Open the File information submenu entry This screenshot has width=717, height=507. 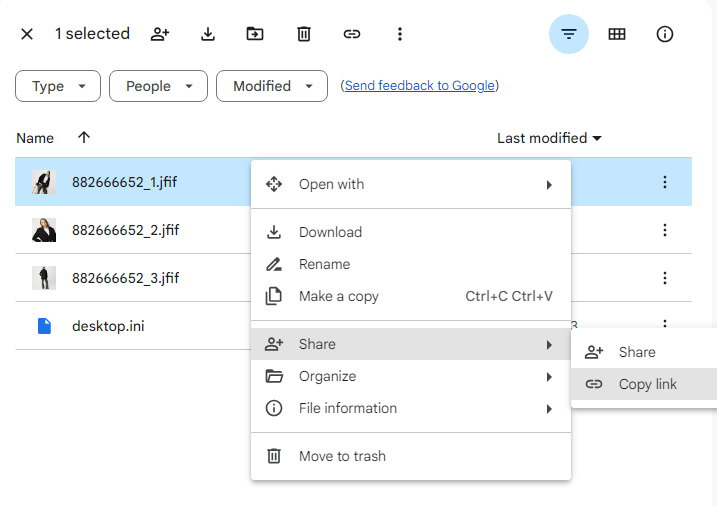(411, 408)
